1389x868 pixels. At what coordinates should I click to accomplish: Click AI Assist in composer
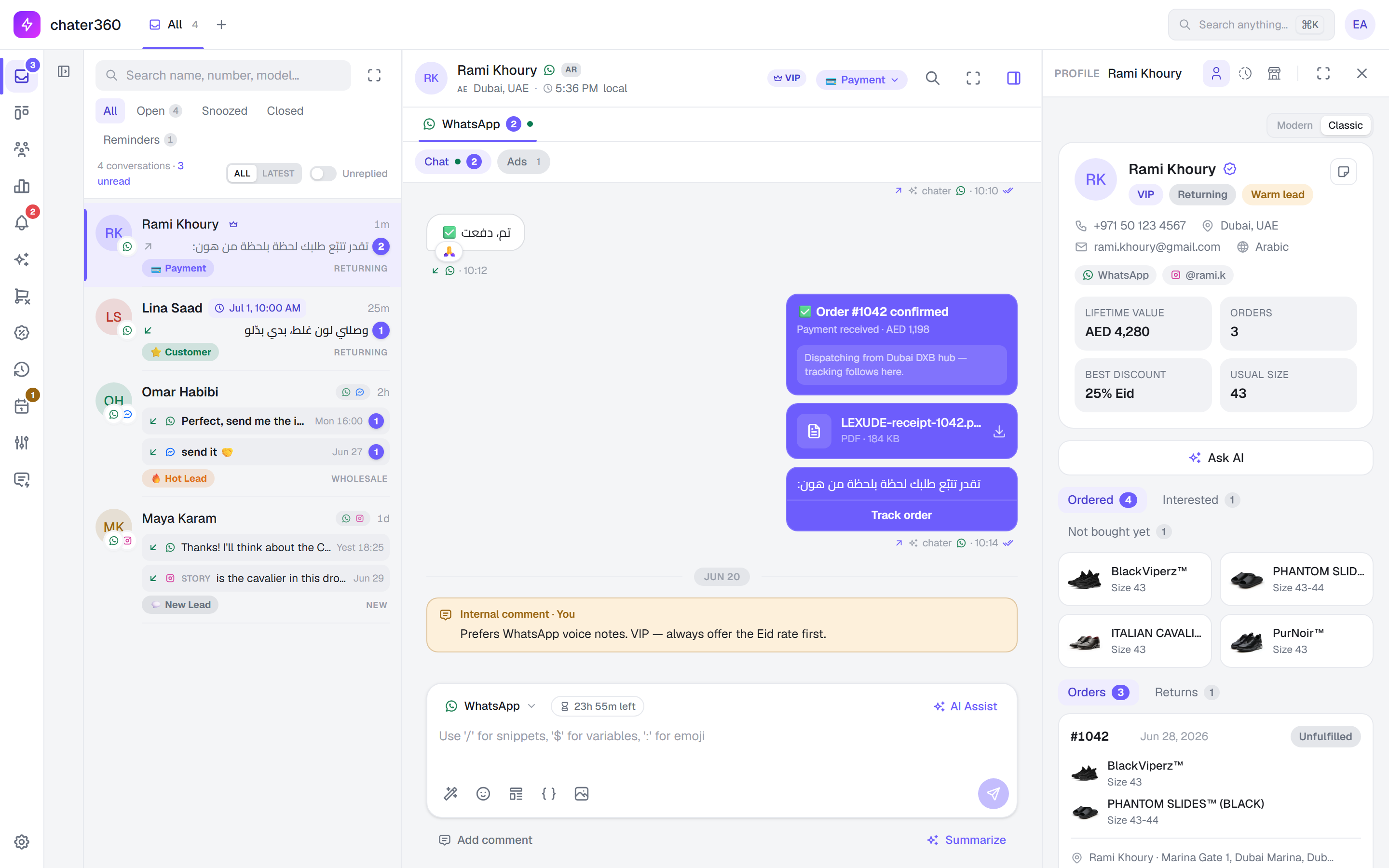click(x=966, y=706)
